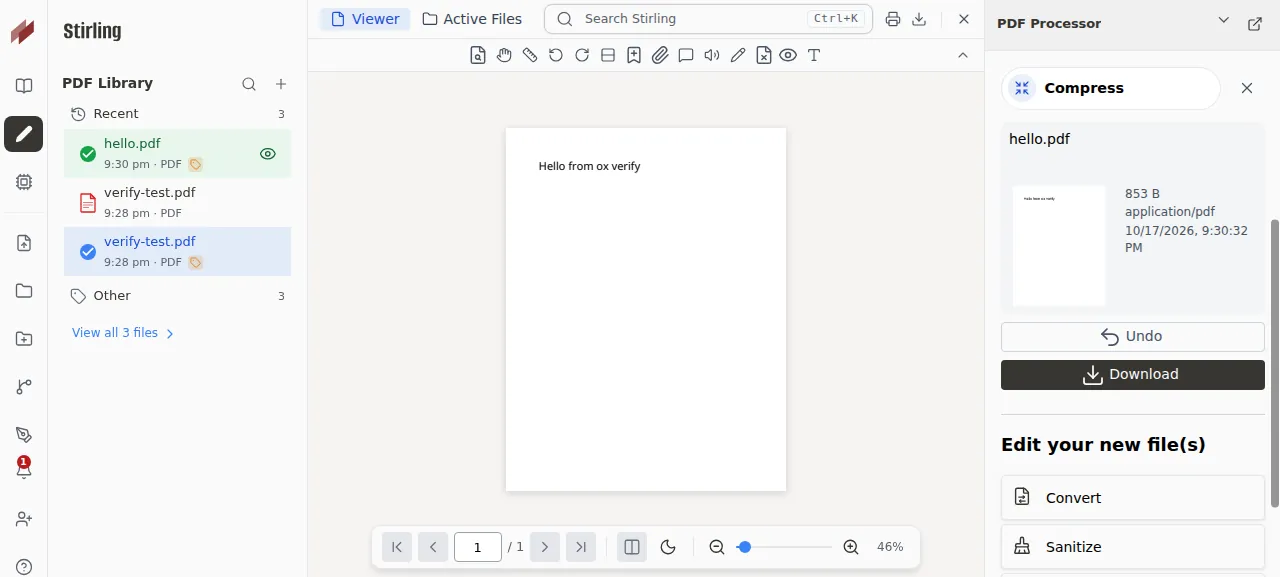
Task: Select the pencil draw tool in toolbar
Action: pos(738,55)
